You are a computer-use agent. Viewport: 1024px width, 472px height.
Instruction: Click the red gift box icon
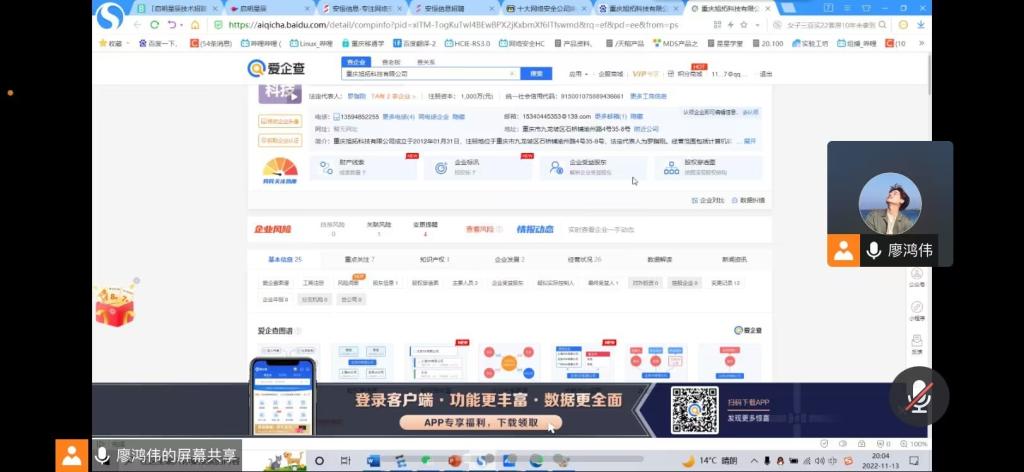pos(114,303)
